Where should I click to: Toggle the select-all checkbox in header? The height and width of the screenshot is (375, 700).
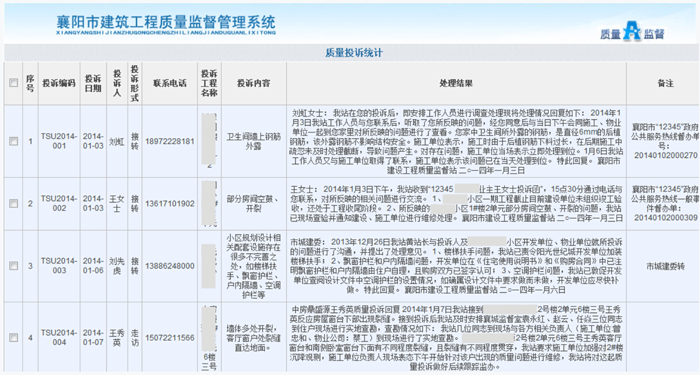(x=13, y=83)
